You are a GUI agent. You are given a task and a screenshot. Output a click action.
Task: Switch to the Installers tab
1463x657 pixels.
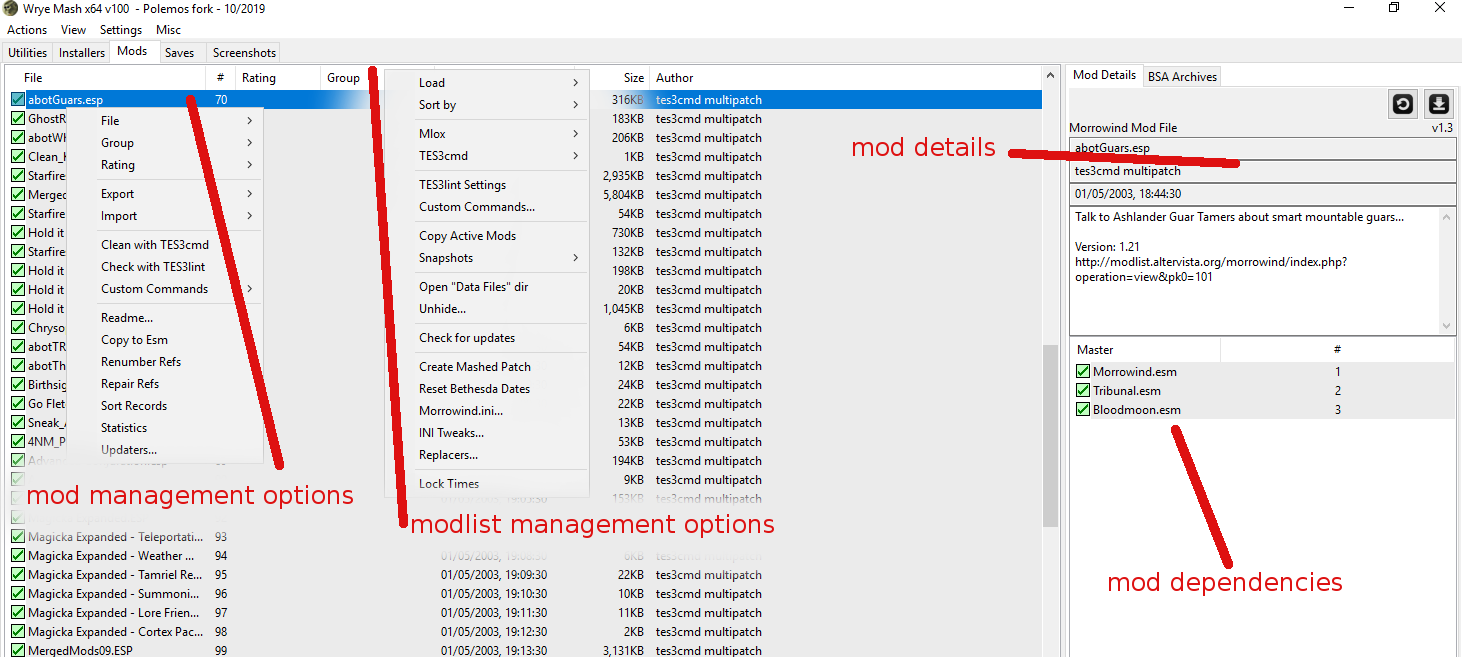click(82, 53)
